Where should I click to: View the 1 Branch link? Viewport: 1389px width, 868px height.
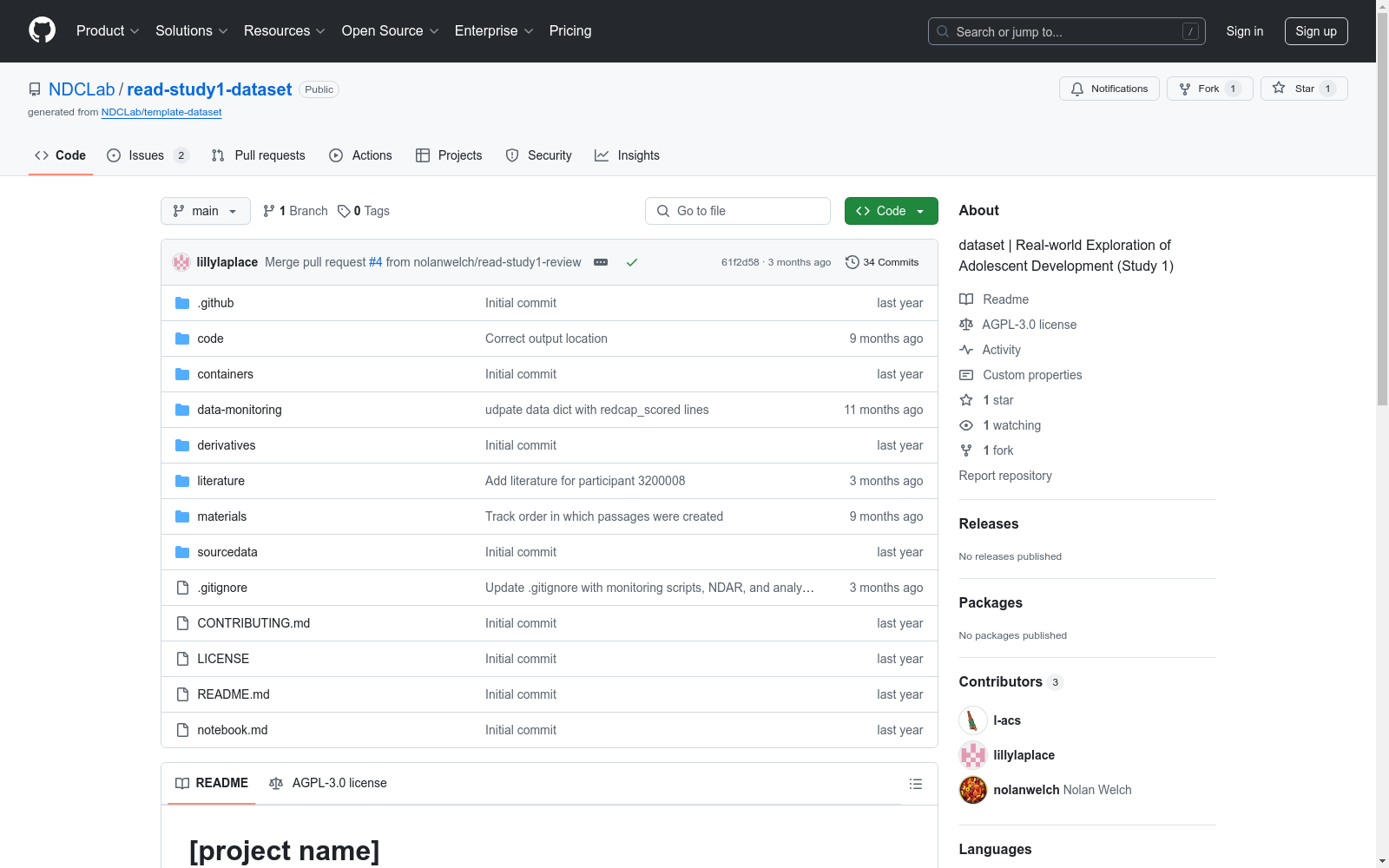tap(295, 211)
